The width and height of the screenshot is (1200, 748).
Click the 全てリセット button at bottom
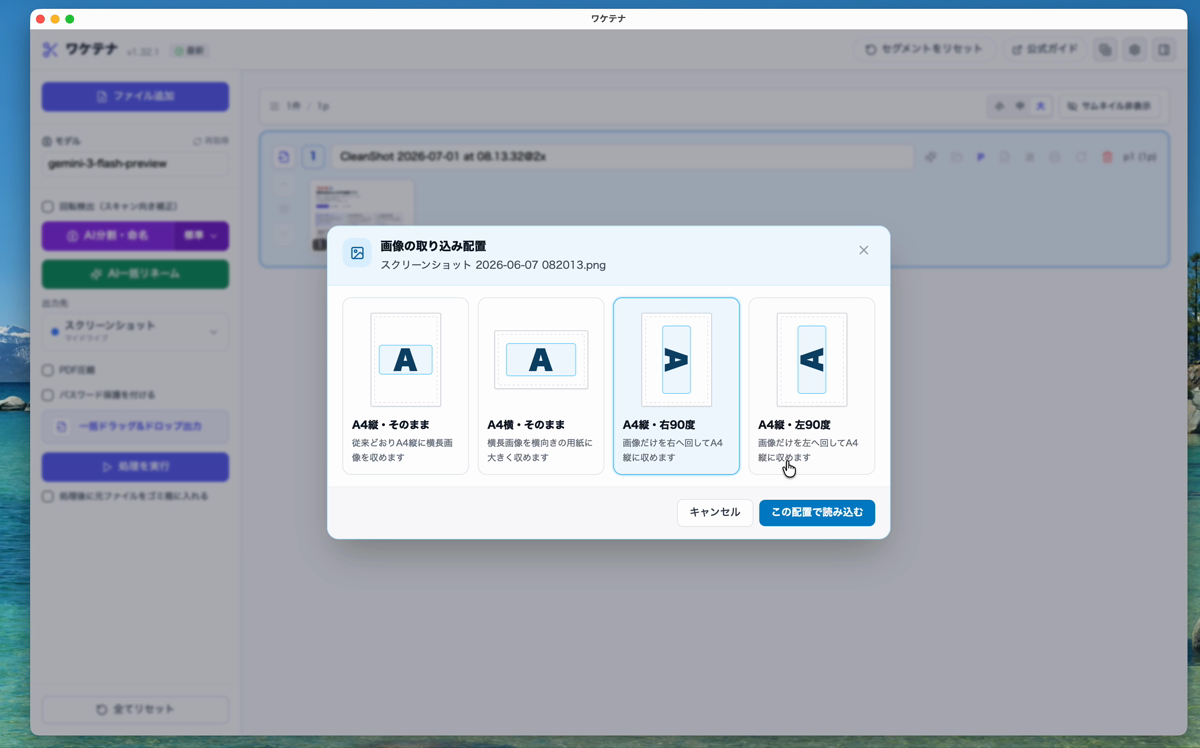click(x=135, y=709)
